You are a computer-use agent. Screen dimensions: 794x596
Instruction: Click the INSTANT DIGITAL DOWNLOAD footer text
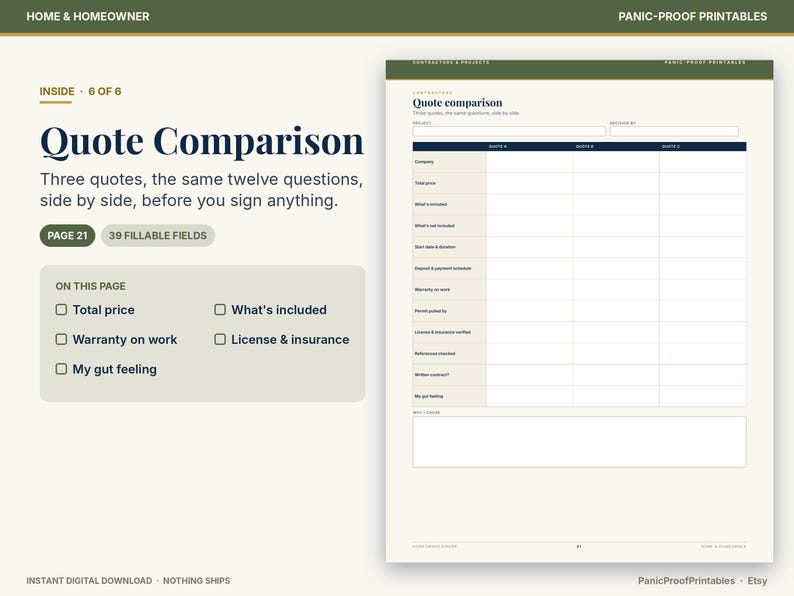coord(89,581)
